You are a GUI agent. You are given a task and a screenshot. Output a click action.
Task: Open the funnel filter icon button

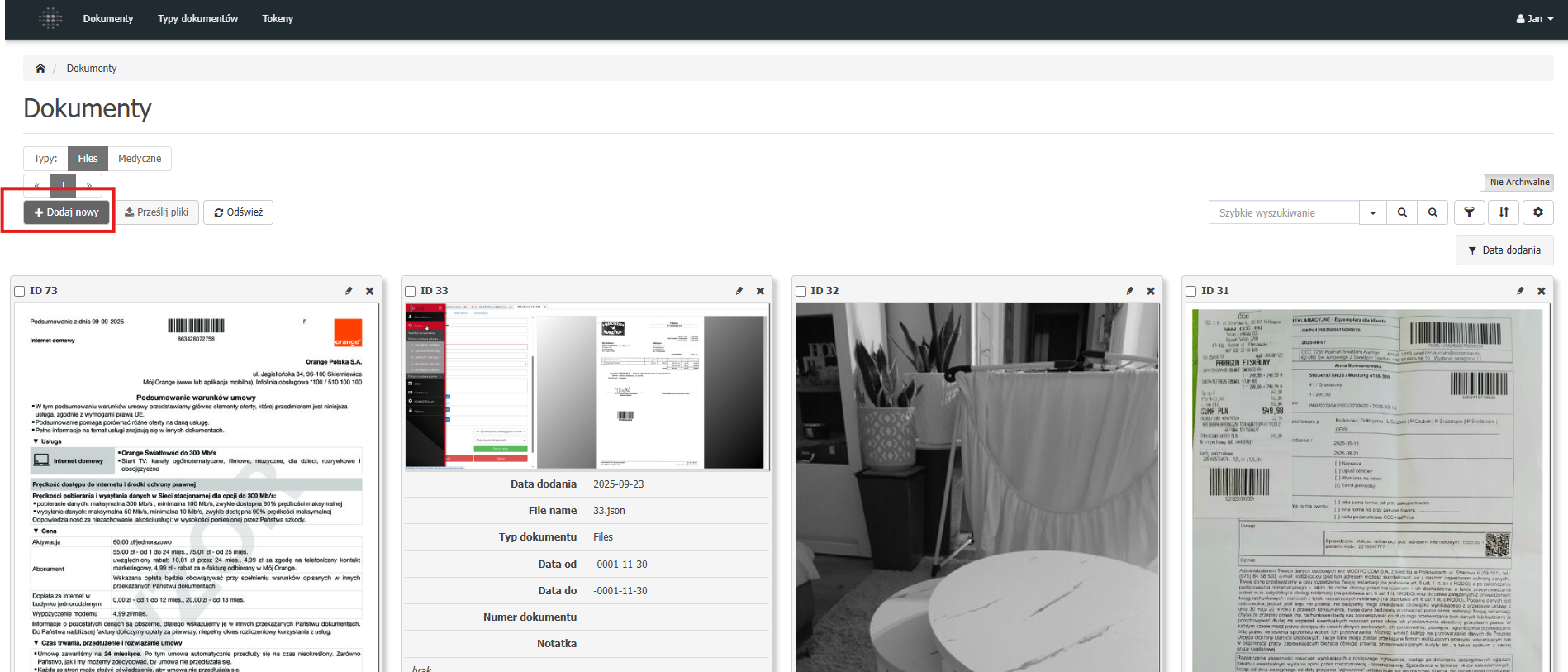pyautogui.click(x=1469, y=212)
